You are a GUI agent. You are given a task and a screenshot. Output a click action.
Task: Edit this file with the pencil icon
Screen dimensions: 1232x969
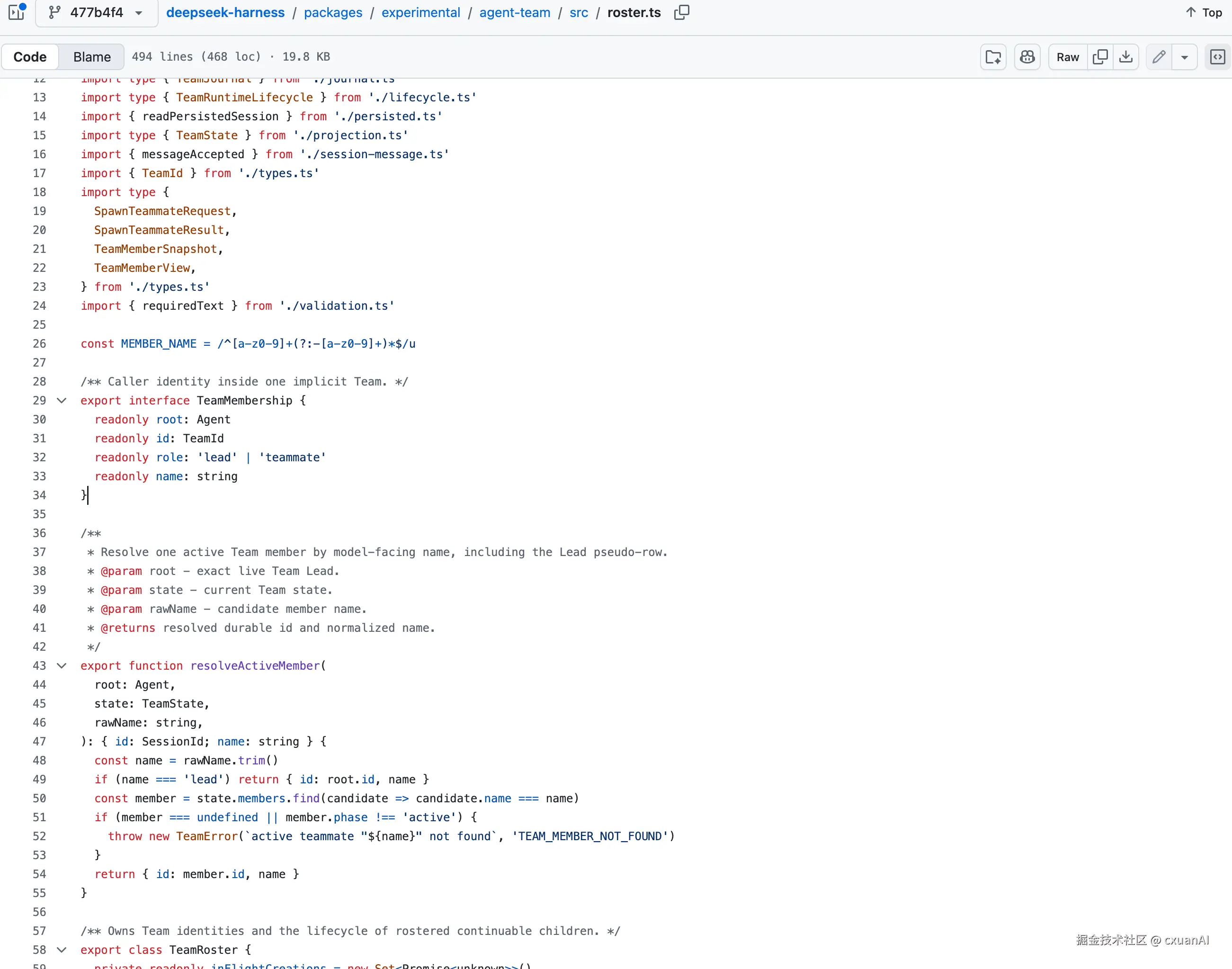[1159, 57]
